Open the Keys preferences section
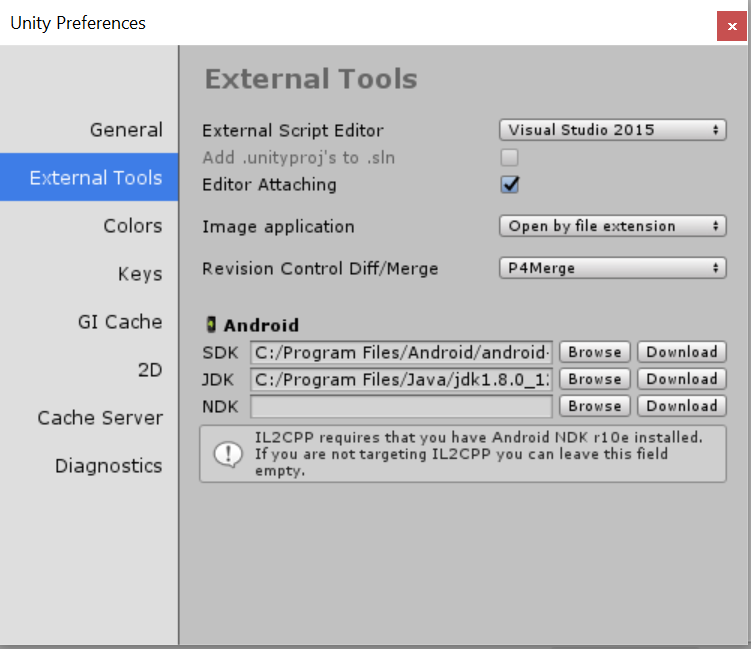Screen dimensions: 751x649 (140, 274)
